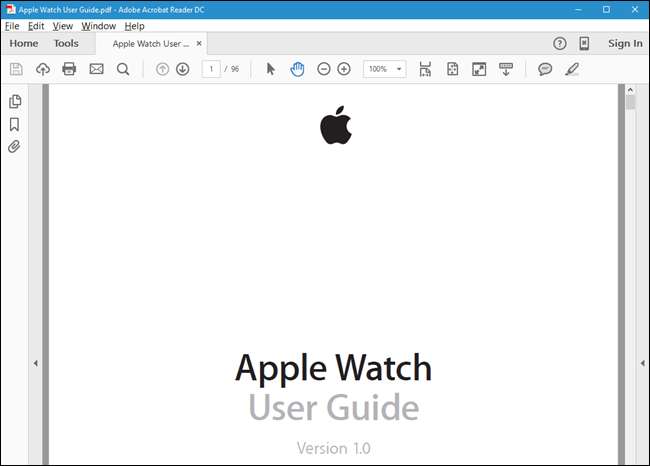The height and width of the screenshot is (466, 650).
Task: Click the fit one full page icon
Action: pyautogui.click(x=452, y=69)
